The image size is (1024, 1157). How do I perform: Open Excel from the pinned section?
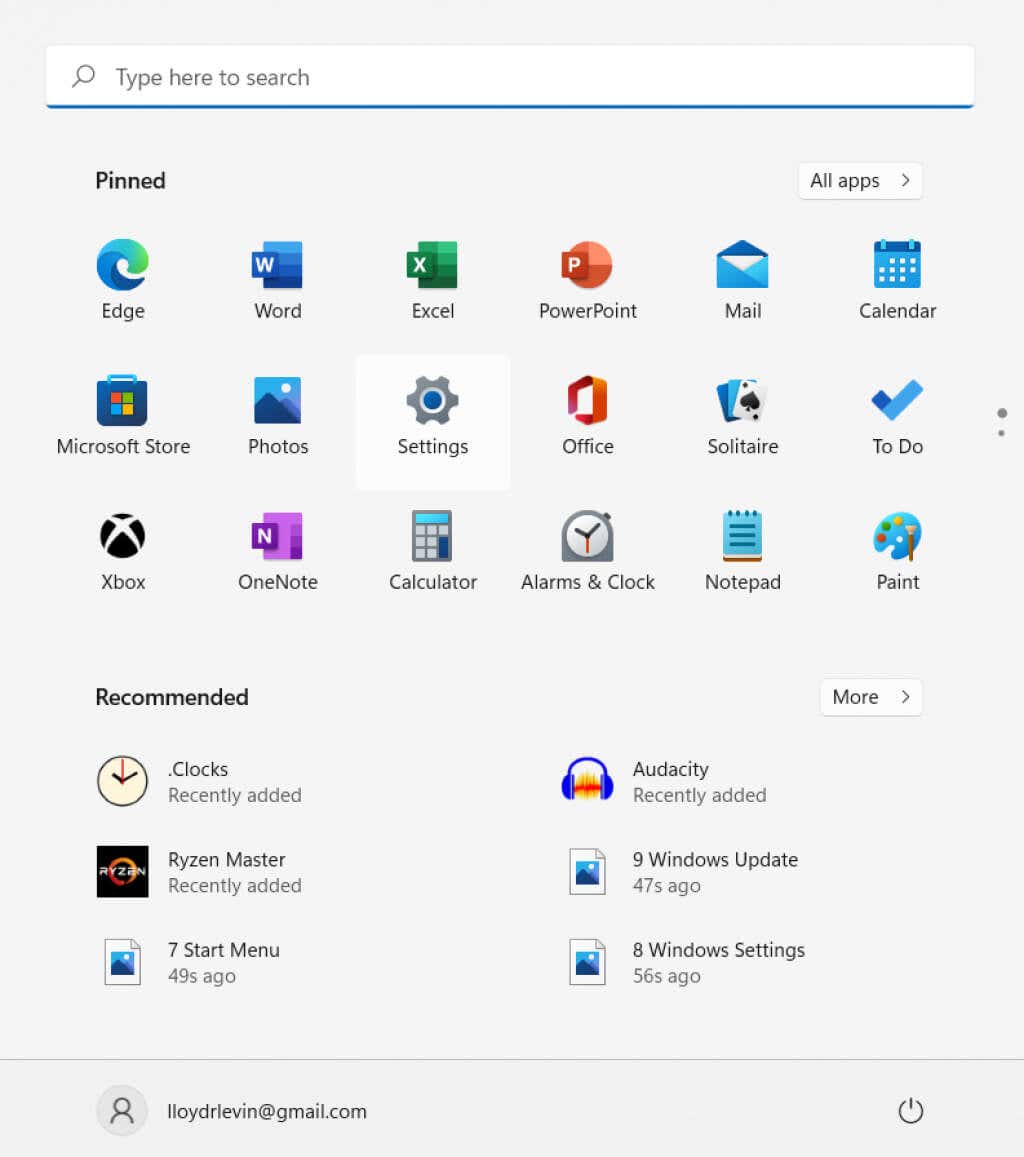click(x=432, y=279)
